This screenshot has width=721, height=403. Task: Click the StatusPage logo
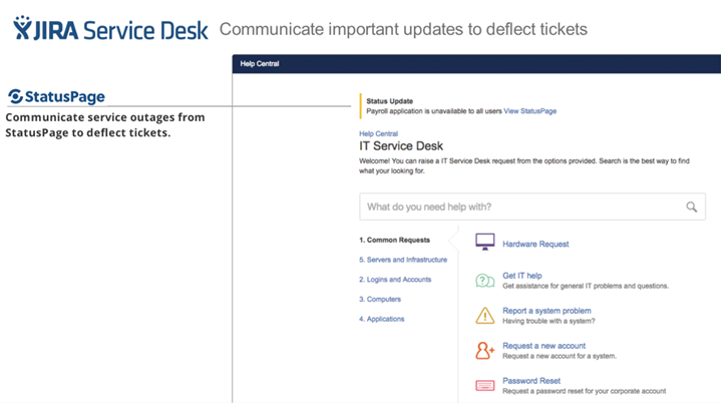(x=57, y=97)
